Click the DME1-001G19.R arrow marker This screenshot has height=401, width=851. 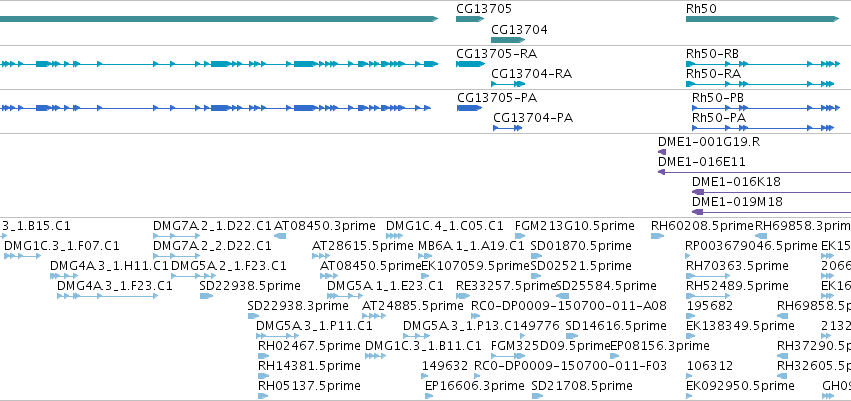[662, 152]
